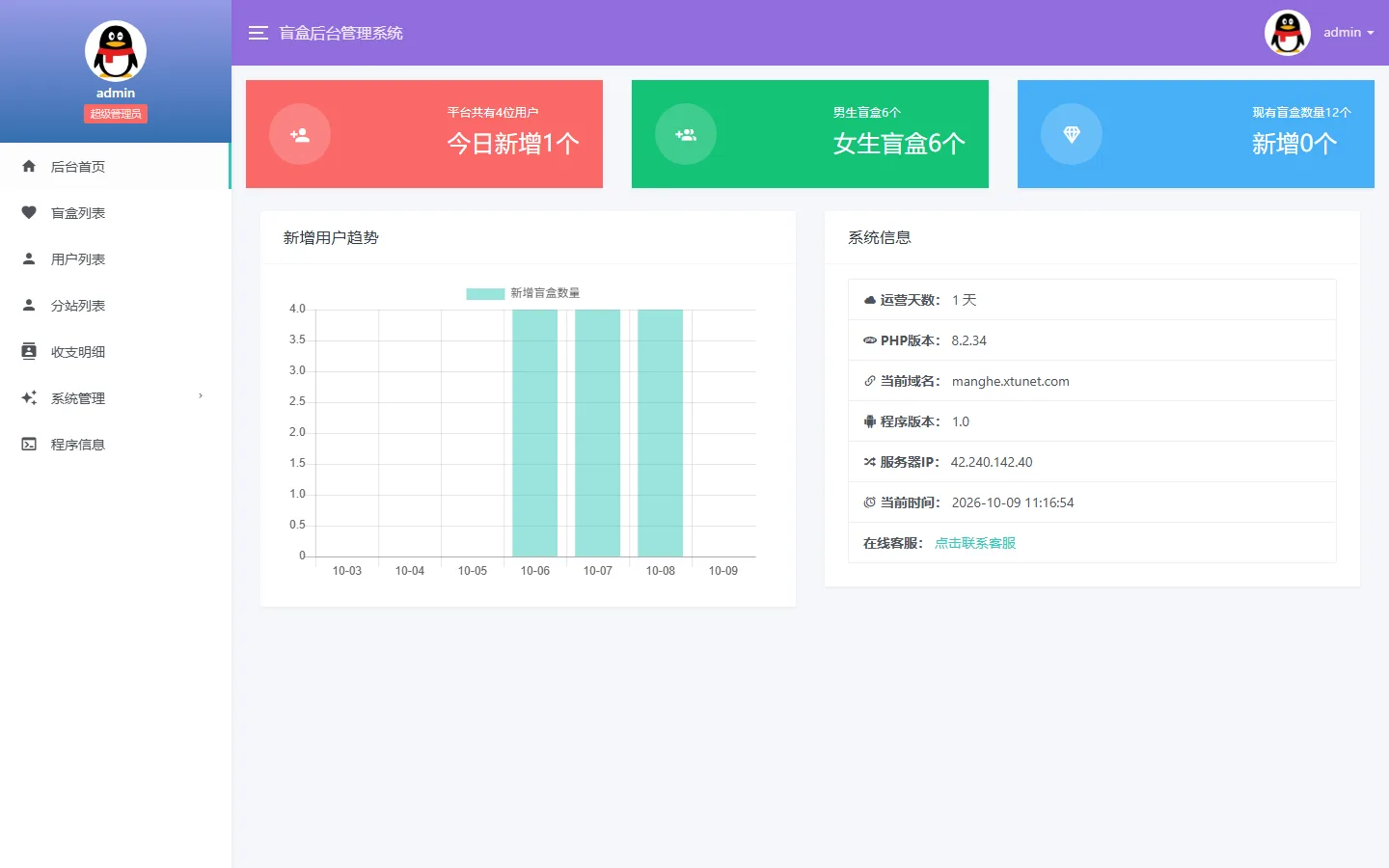
Task: Click the 10-08 bar in chart
Action: tap(660, 433)
